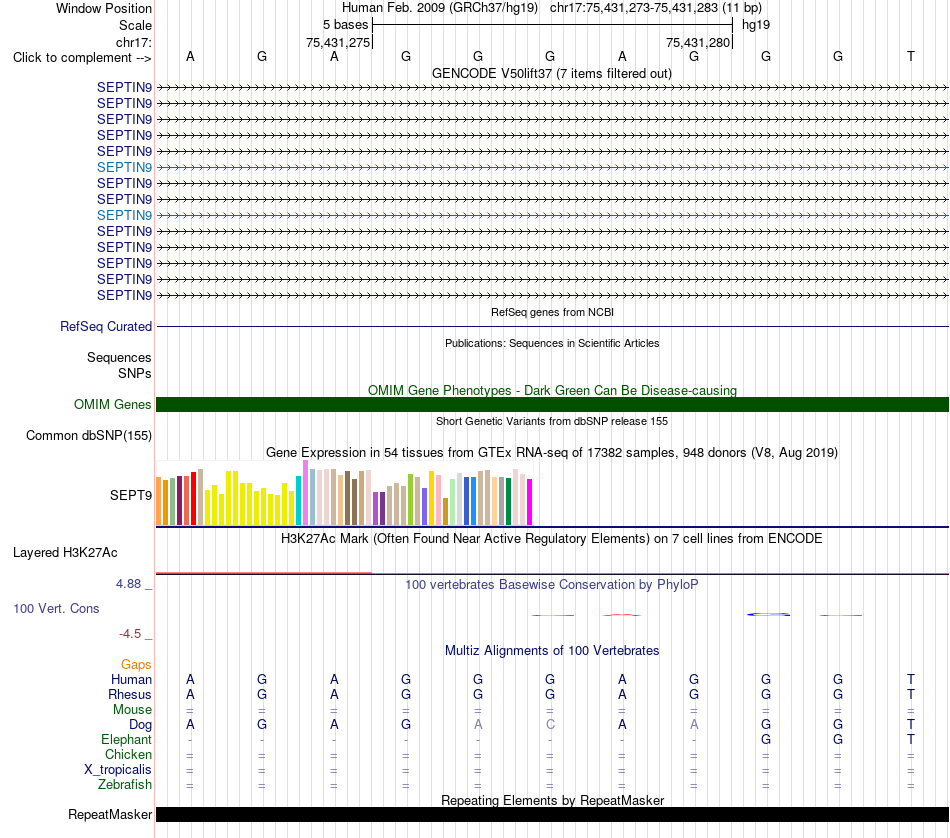Viewport: 950px width, 838px height.
Task: Click 'RefSeq genes from NCBI' track title
Action: click(552, 312)
